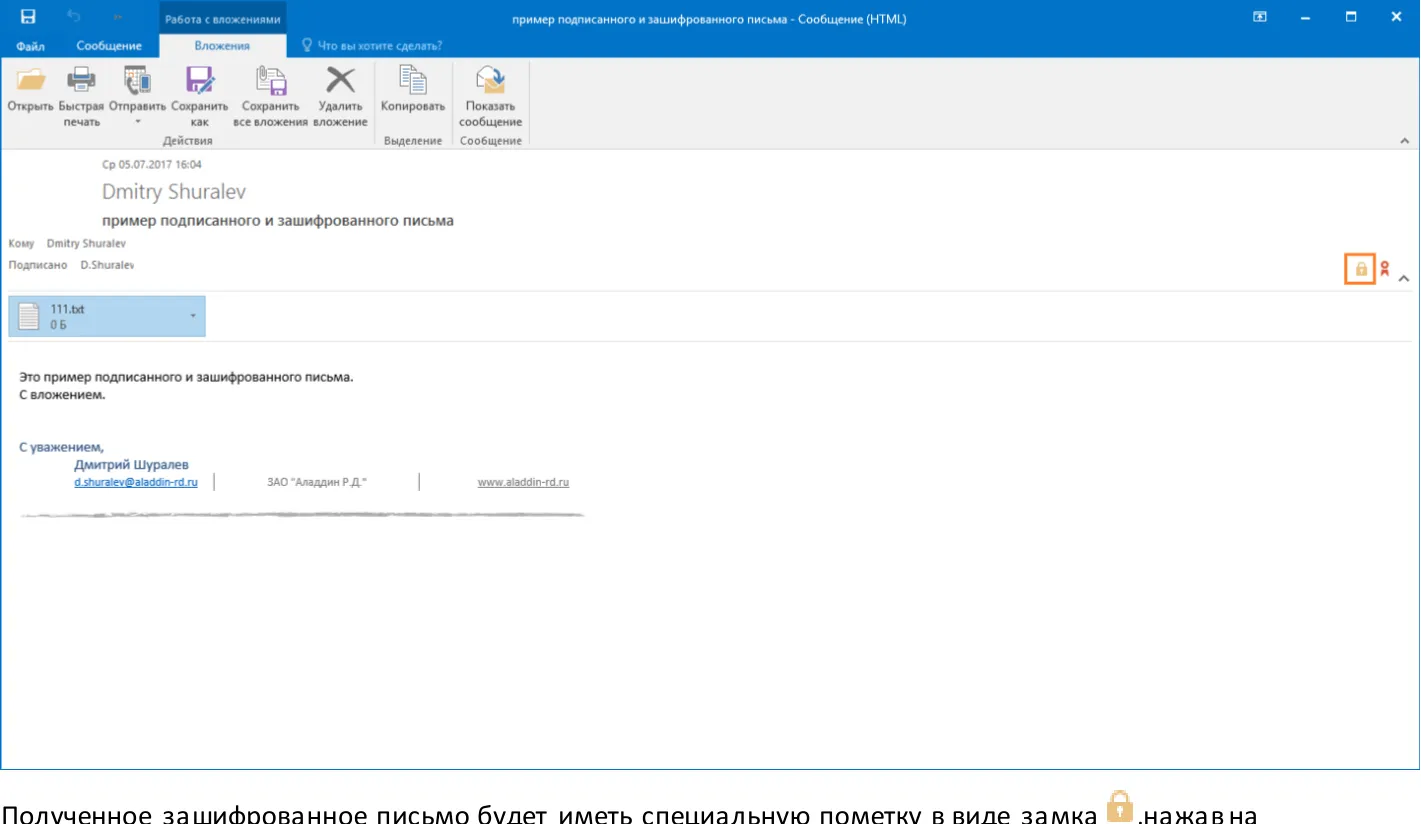The height and width of the screenshot is (824, 1421).
Task: Click the Redo arrow in the title bar
Action: tap(117, 17)
